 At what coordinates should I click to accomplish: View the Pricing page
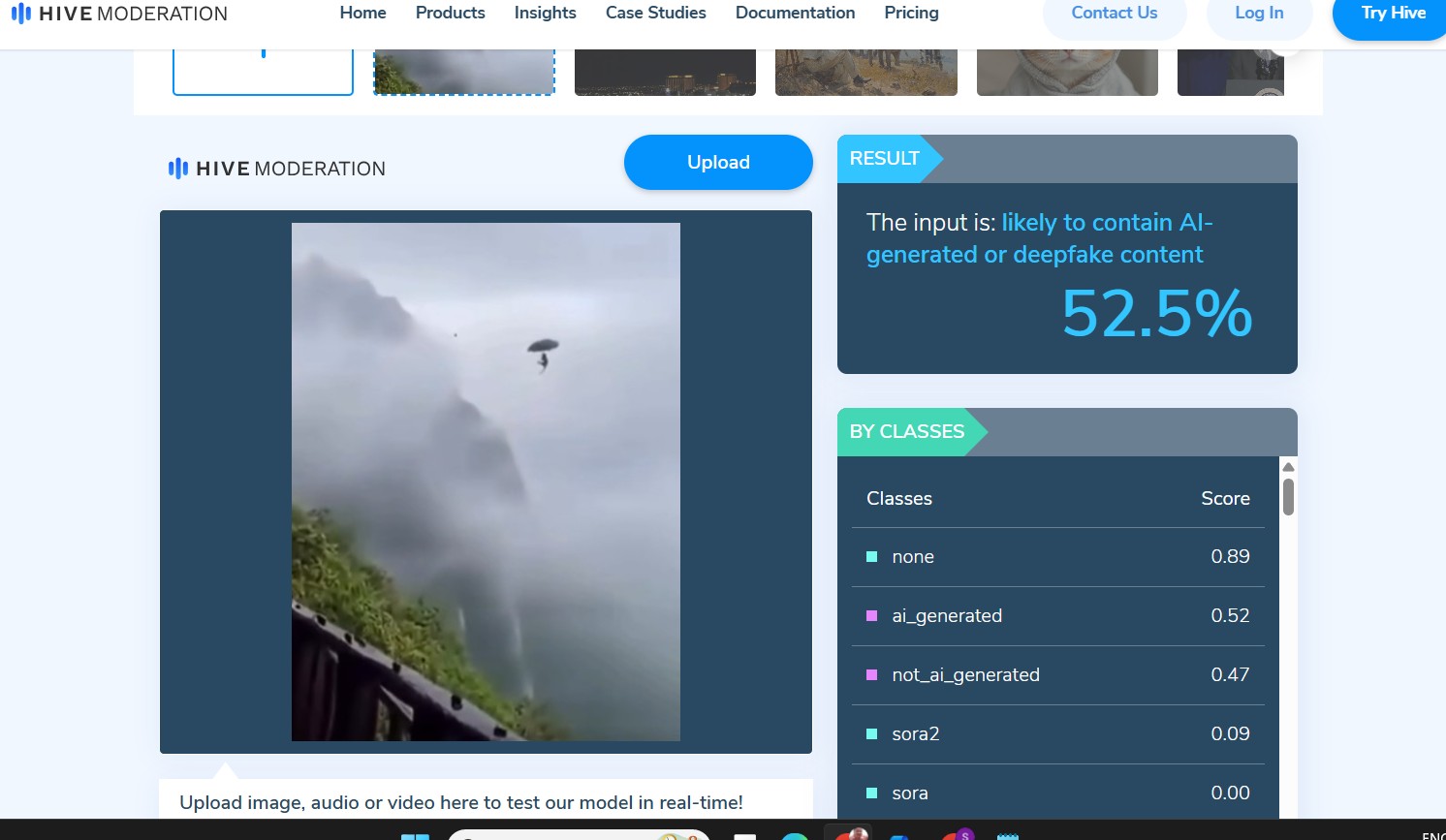coord(911,13)
